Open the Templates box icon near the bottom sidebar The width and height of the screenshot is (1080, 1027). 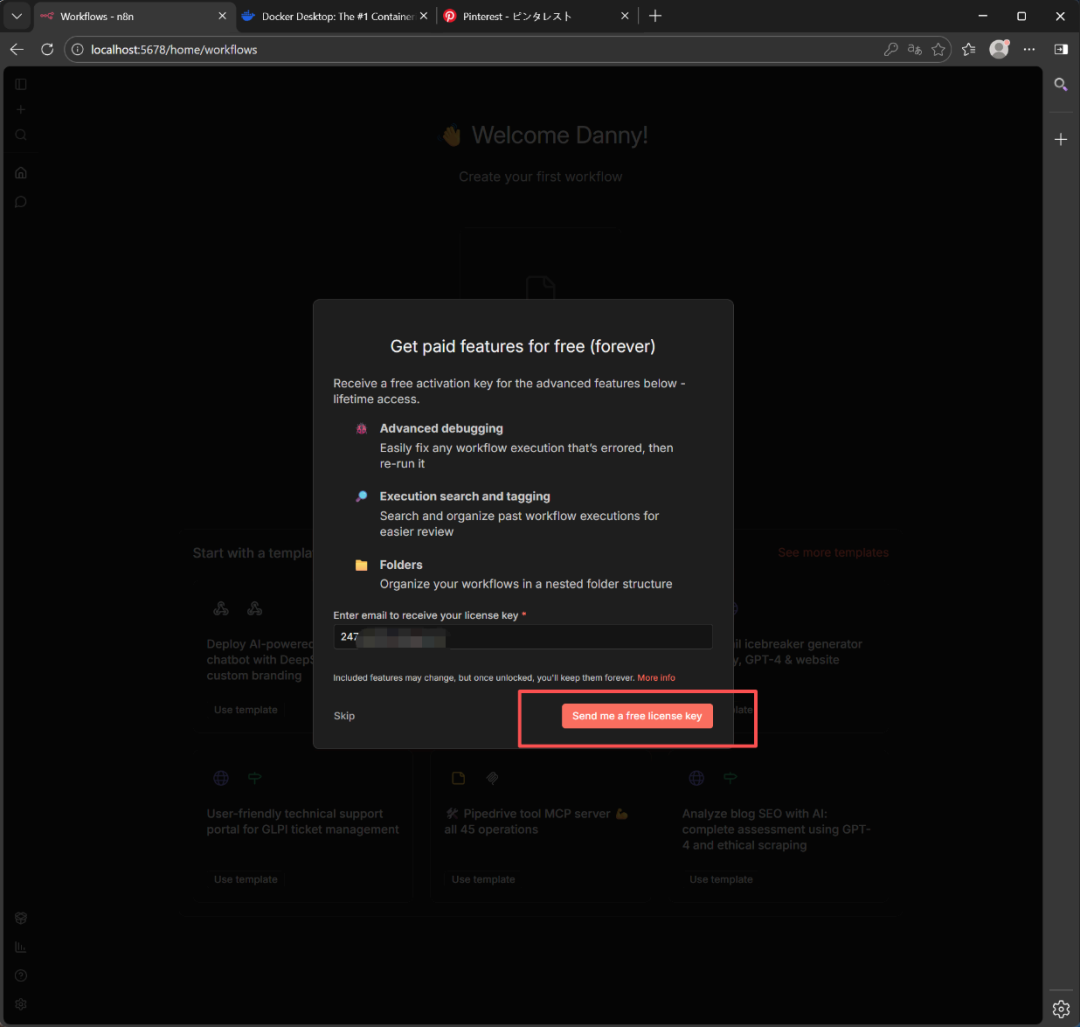pos(20,917)
